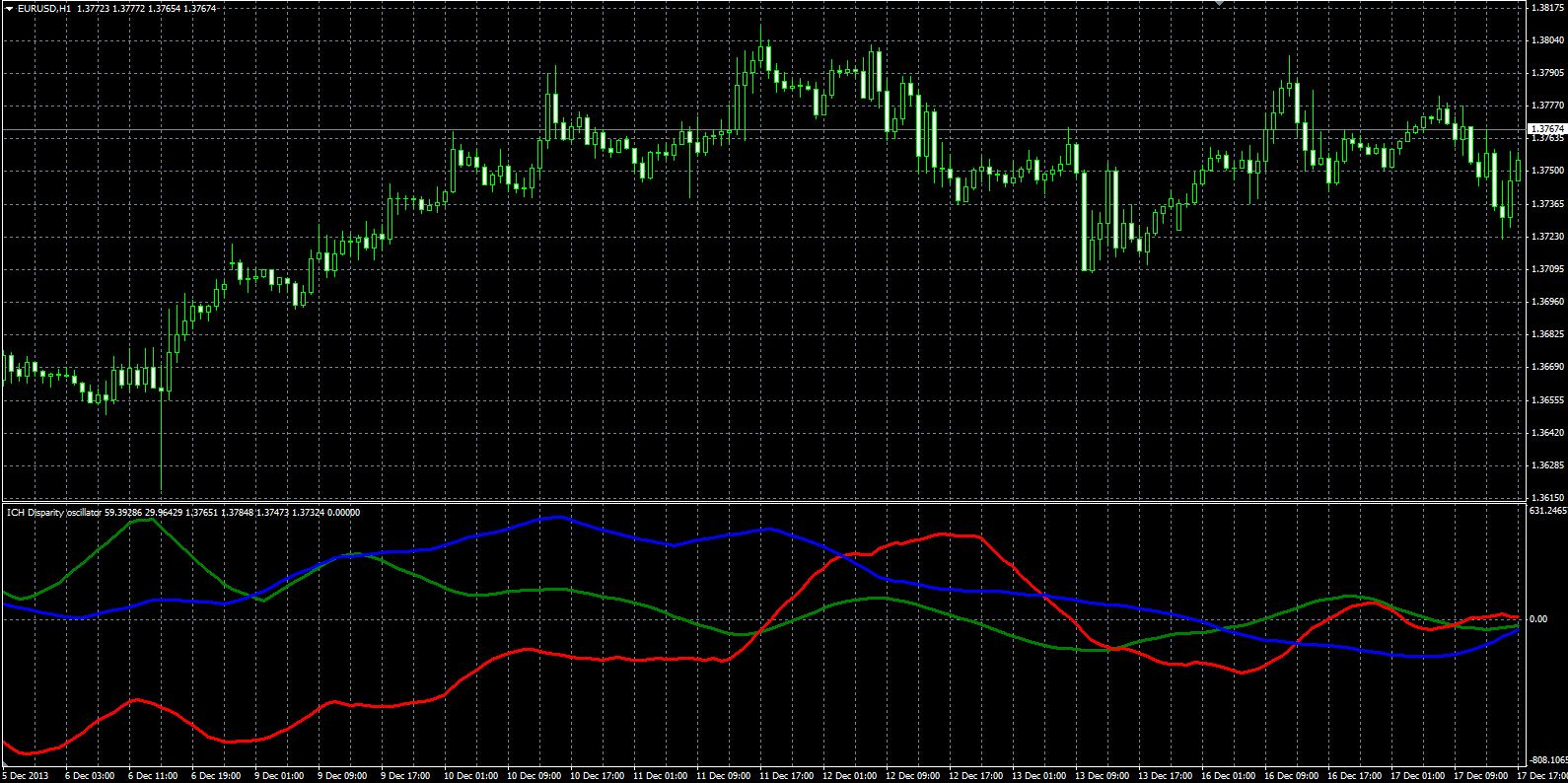This screenshot has width=1568, height=783.
Task: Click price label 1.37770 on the price scale
Action: (1547, 106)
